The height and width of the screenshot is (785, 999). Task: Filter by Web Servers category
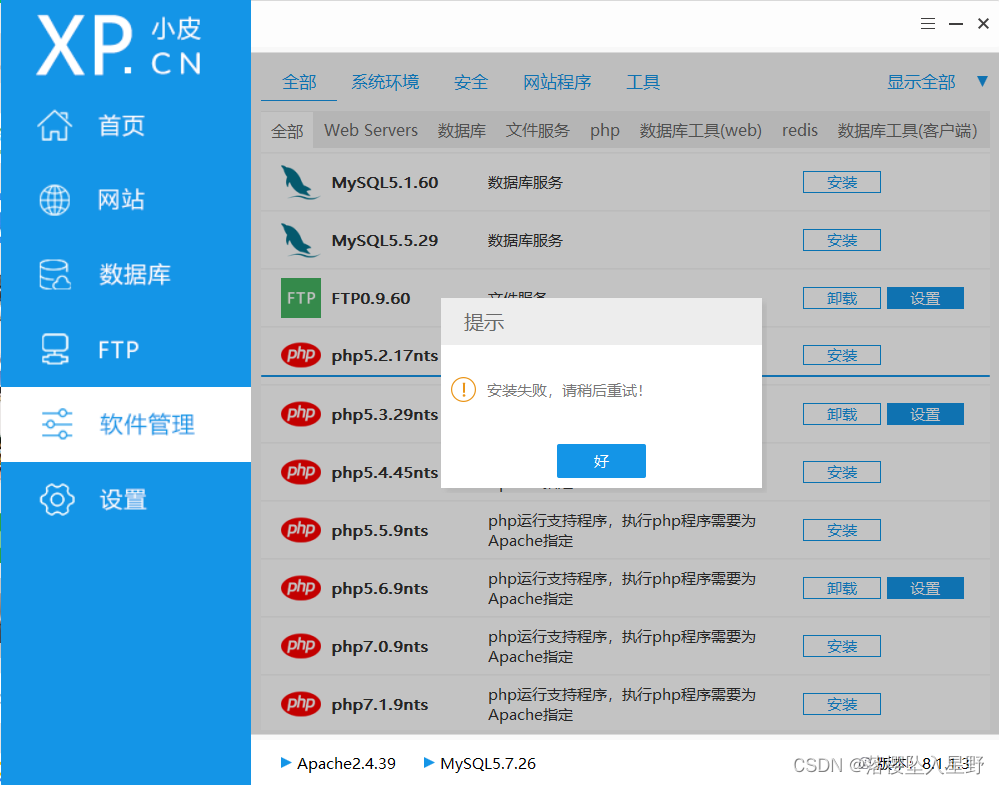point(371,131)
